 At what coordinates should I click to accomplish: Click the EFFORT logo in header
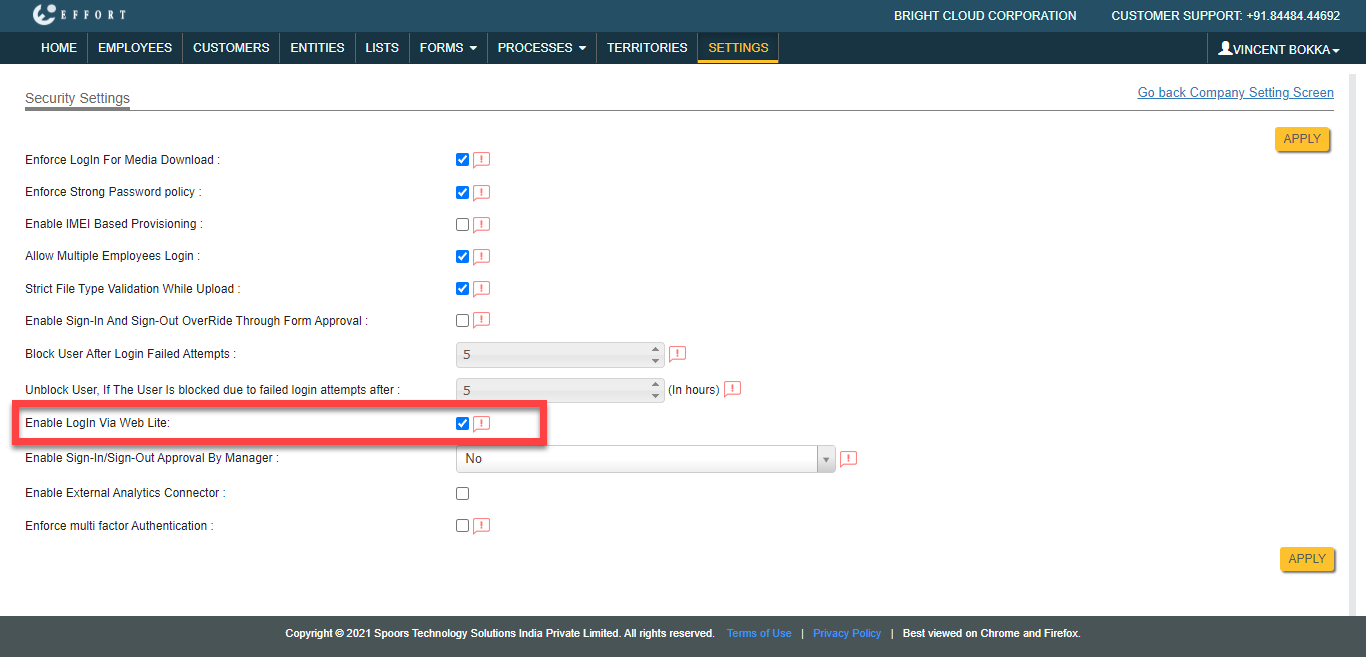[x=79, y=15]
